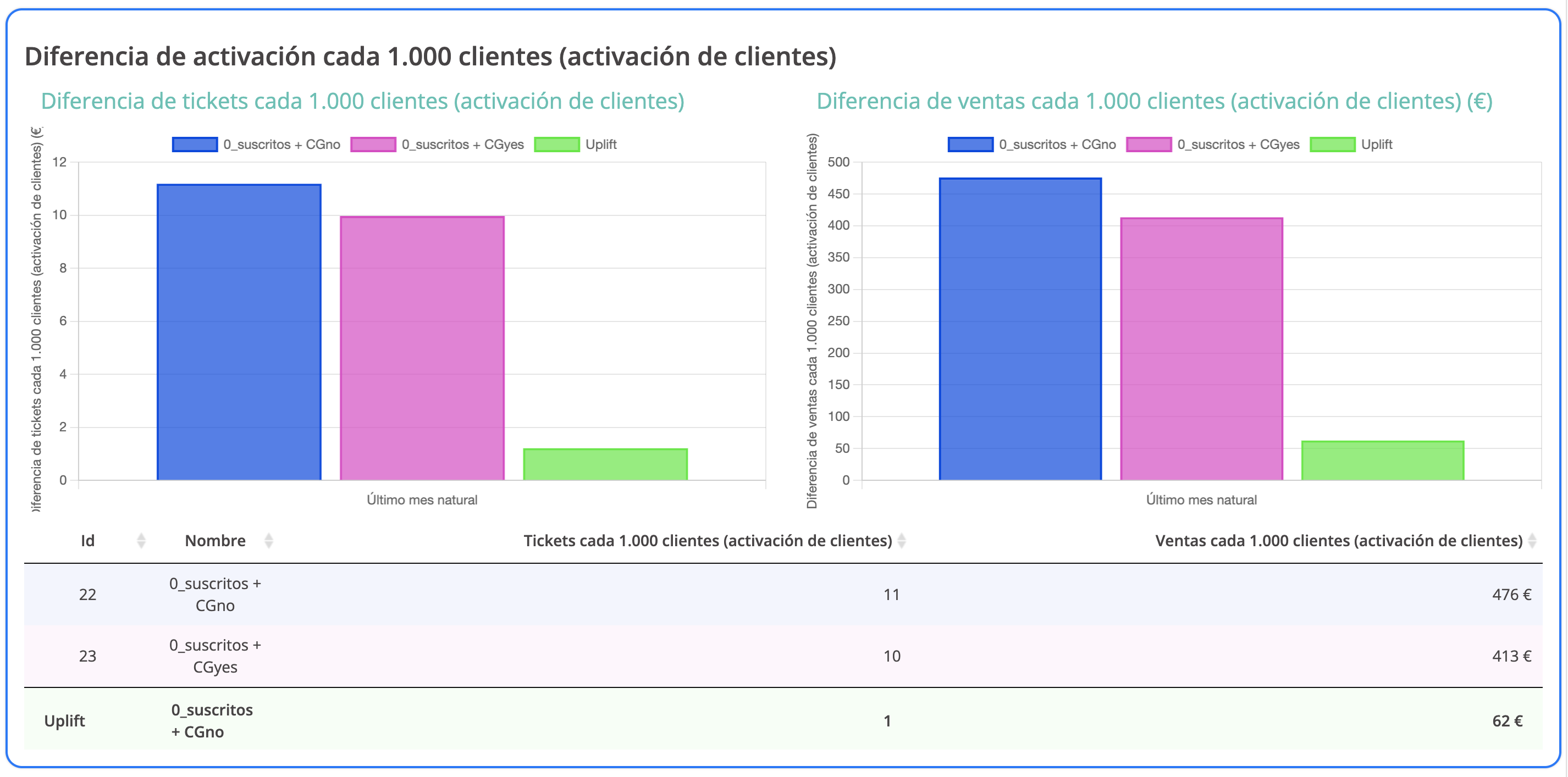Select table row with Id 22
The width and height of the screenshot is (1568, 777).
[x=87, y=595]
